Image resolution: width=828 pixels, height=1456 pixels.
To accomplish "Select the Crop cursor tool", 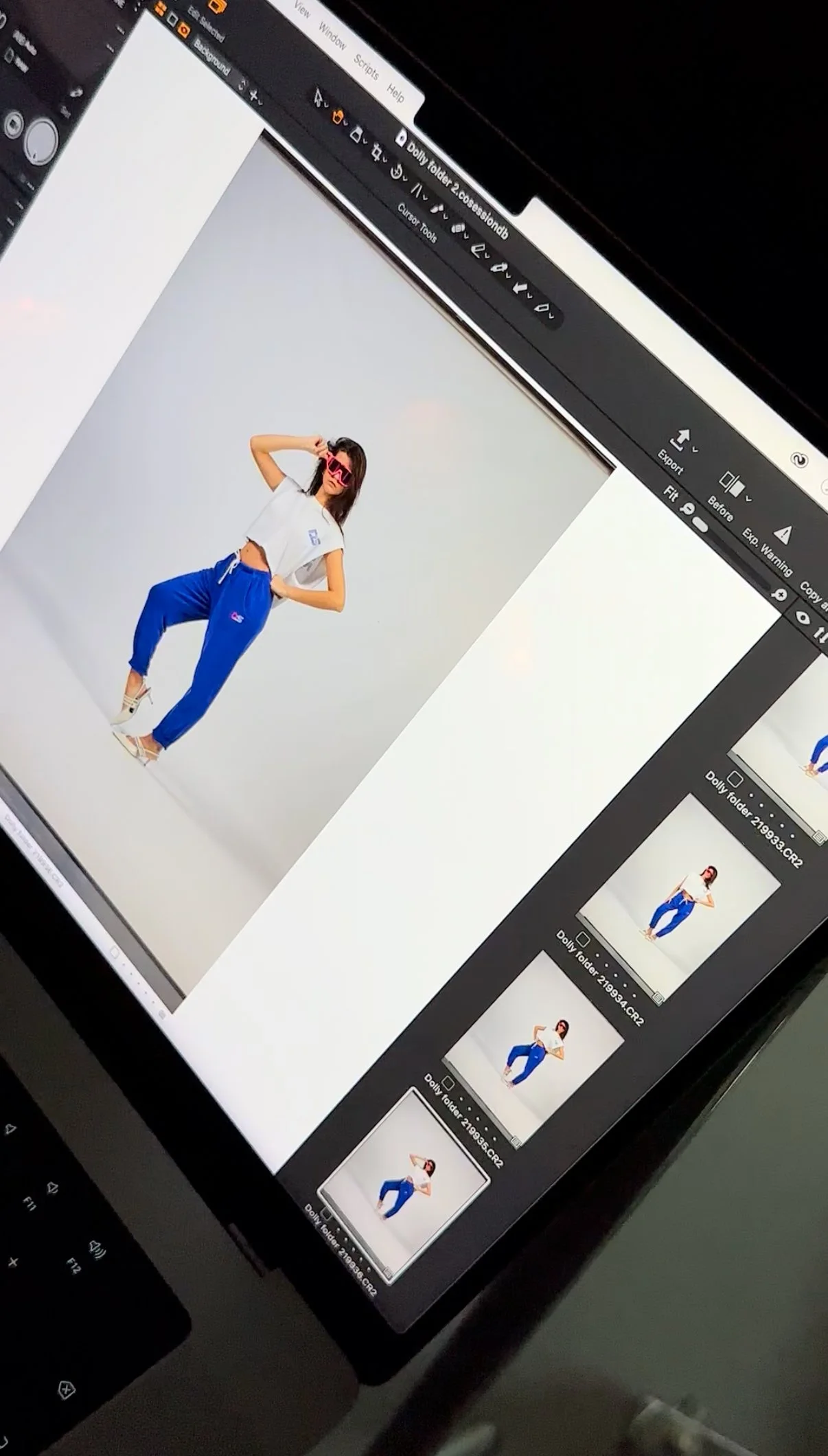I will click(377, 151).
